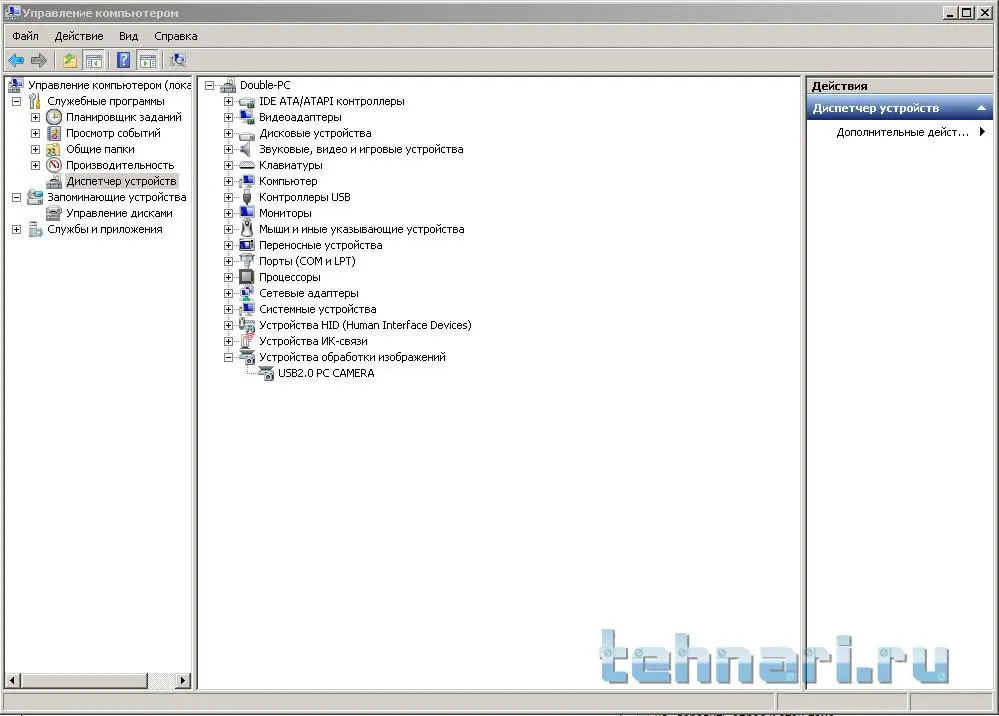This screenshot has width=999, height=716.
Task: Select USB2.0 PC CAMERA device
Action: click(326, 373)
